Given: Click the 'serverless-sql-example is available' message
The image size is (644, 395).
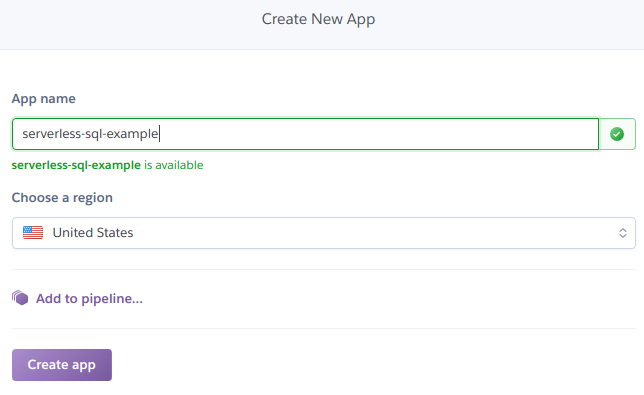Looking at the screenshot, I should 107,165.
